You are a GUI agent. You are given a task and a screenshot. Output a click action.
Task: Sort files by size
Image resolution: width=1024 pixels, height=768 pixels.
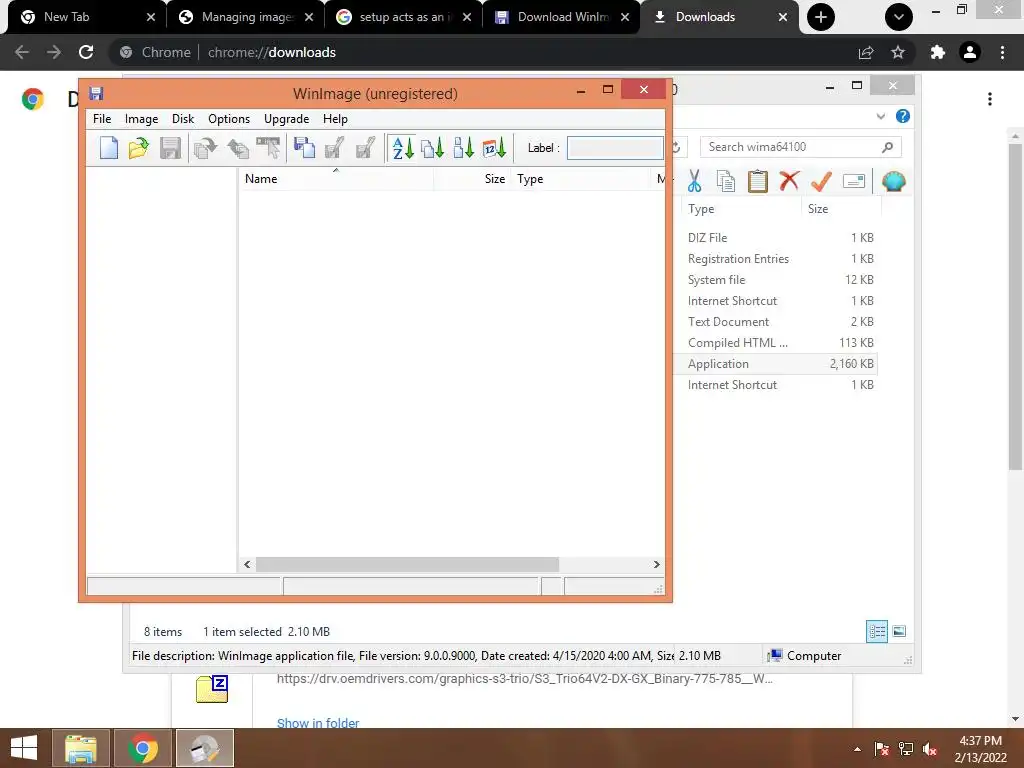point(463,148)
